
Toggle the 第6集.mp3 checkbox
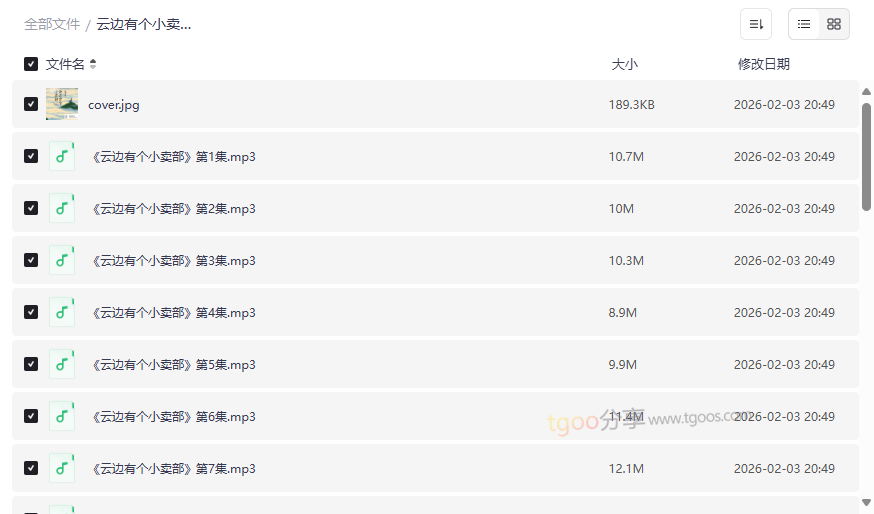[31, 416]
